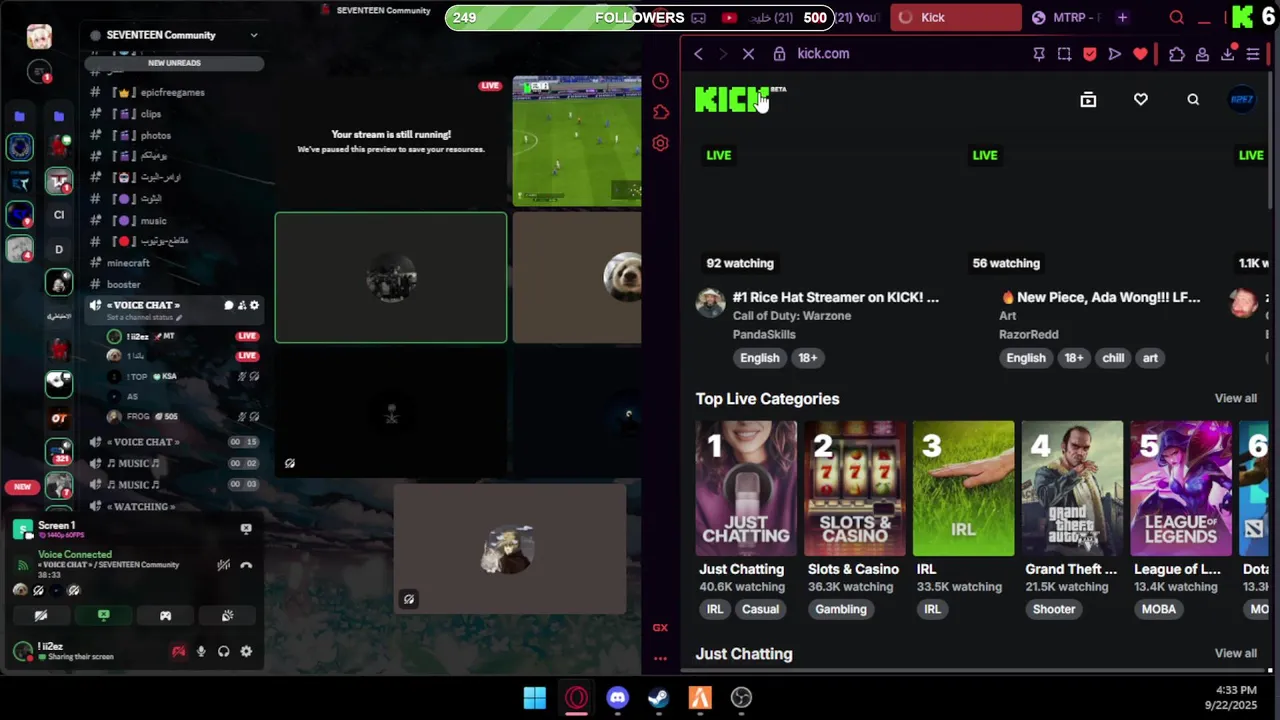Click the KICK logo home link

pos(741,99)
